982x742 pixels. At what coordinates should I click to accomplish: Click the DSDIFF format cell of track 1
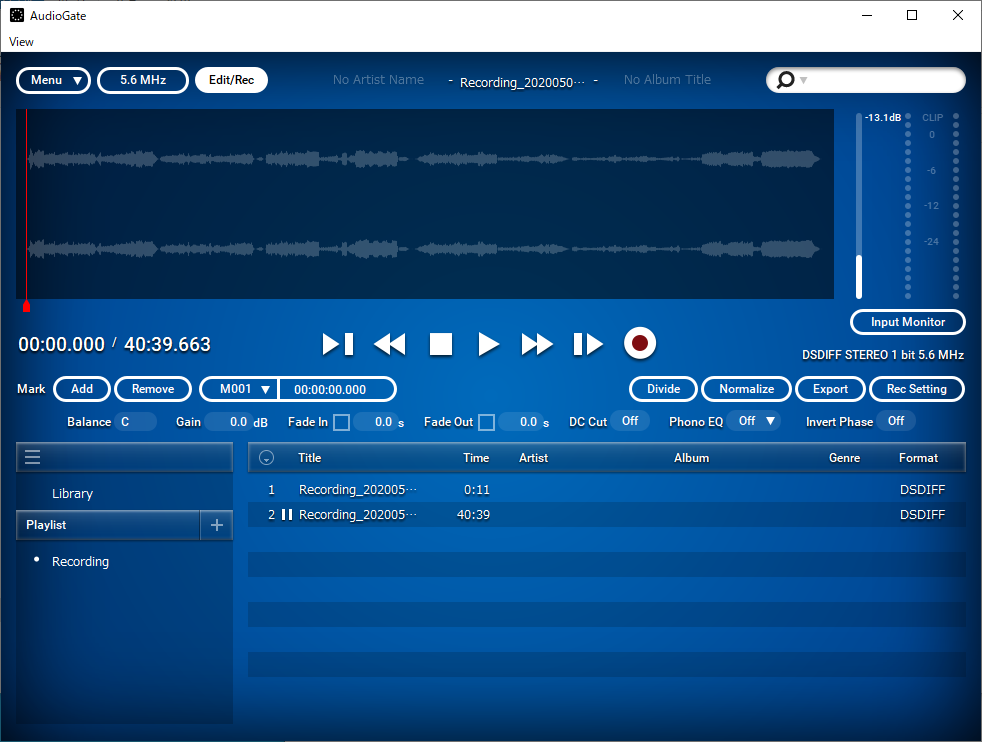pos(923,490)
